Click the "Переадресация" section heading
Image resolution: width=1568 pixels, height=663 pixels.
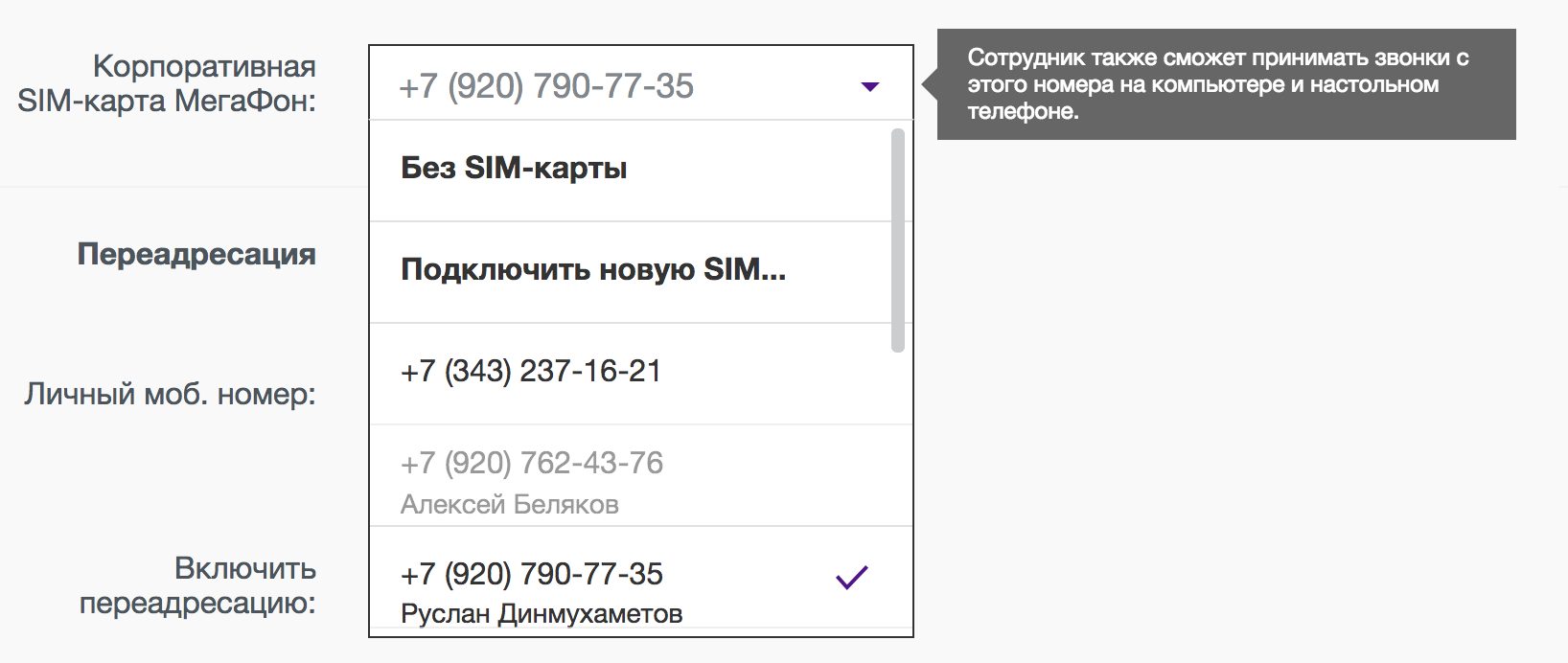(196, 255)
